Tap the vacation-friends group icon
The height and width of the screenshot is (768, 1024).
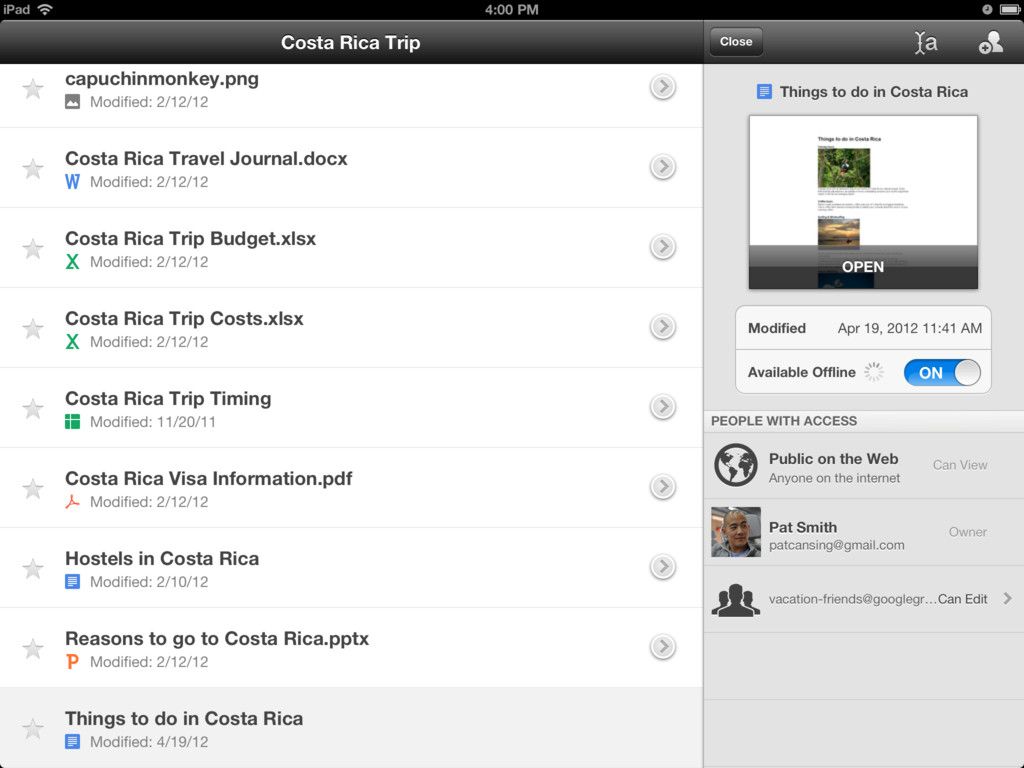point(736,600)
